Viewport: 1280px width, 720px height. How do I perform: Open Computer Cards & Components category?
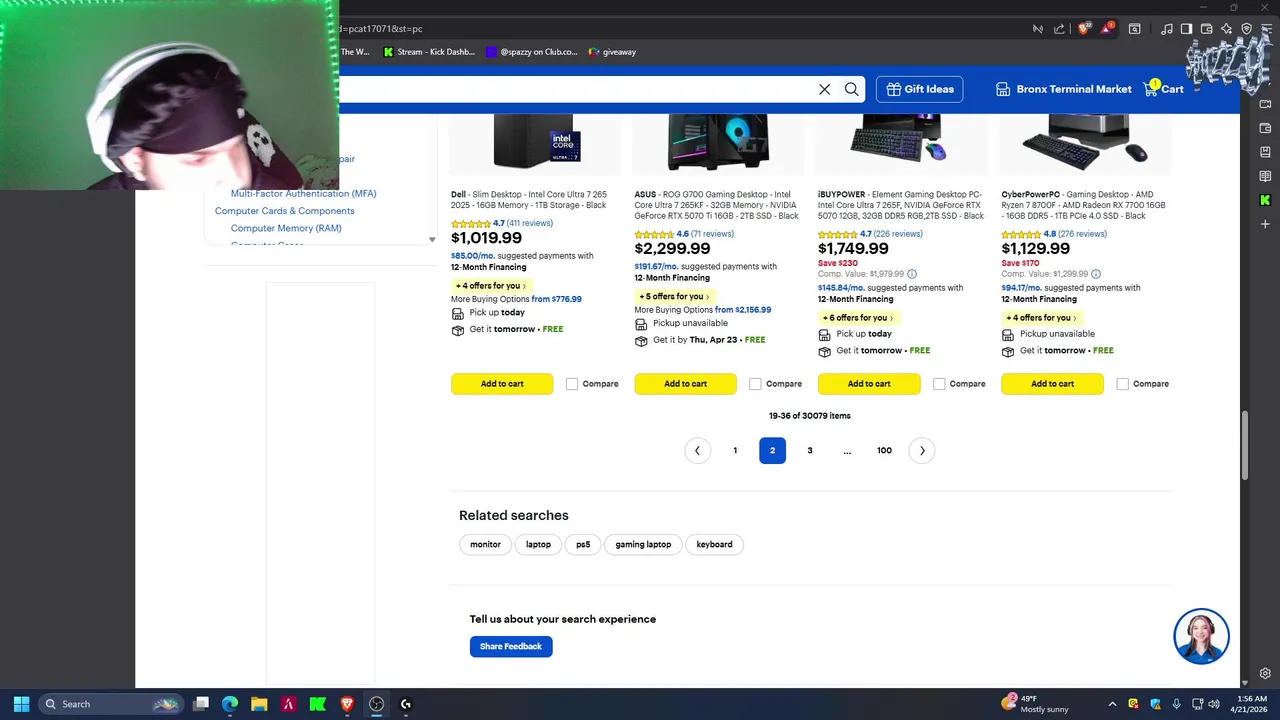tap(285, 211)
